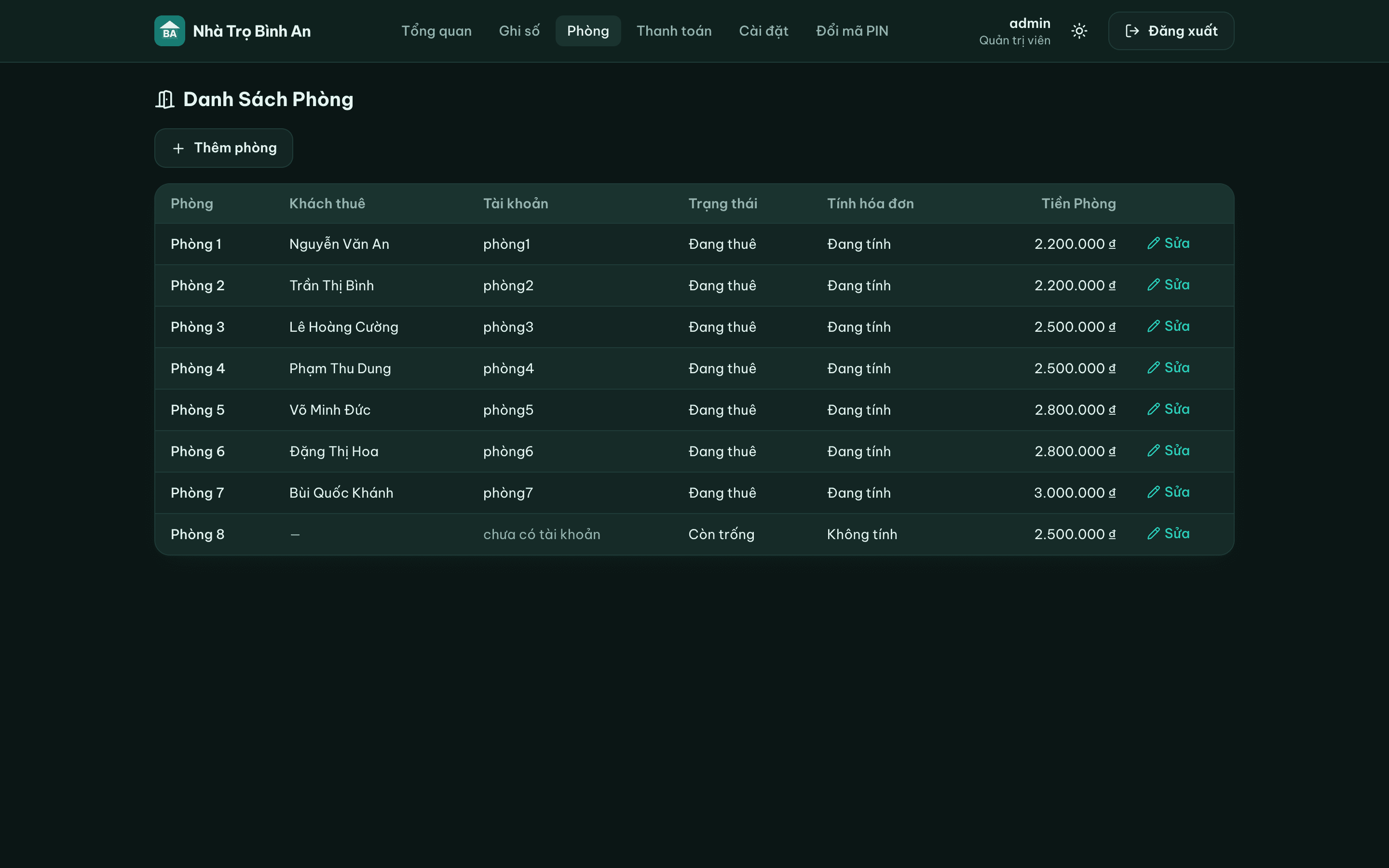Click the Tài khoản column header
1389x868 pixels.
coord(516,204)
